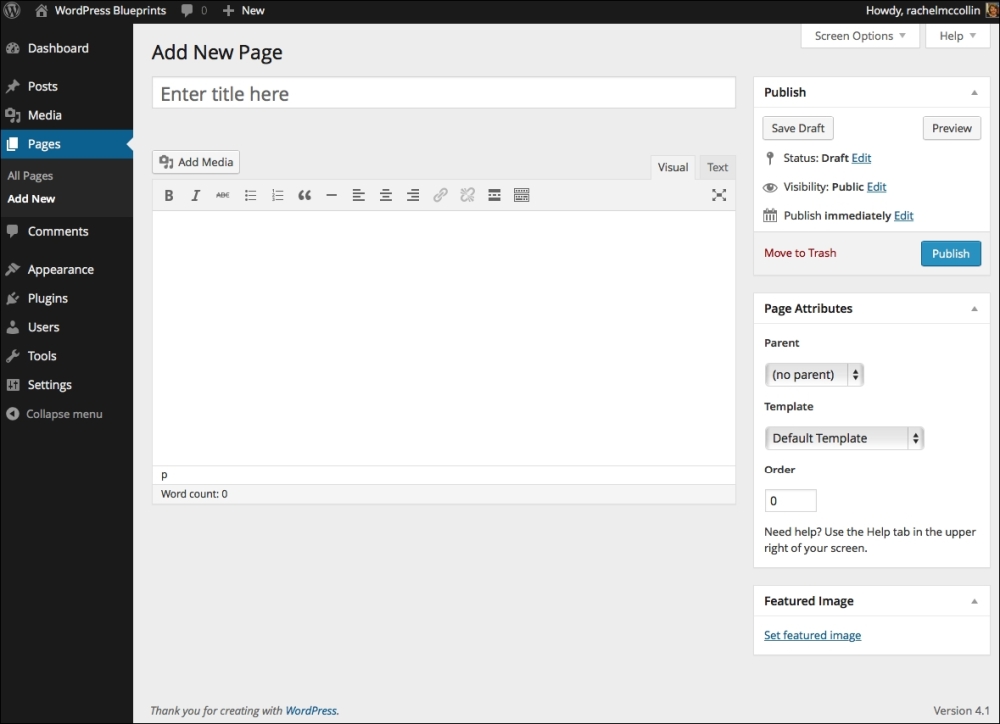Open the Plugins menu
1000x724 pixels.
(x=66, y=299)
